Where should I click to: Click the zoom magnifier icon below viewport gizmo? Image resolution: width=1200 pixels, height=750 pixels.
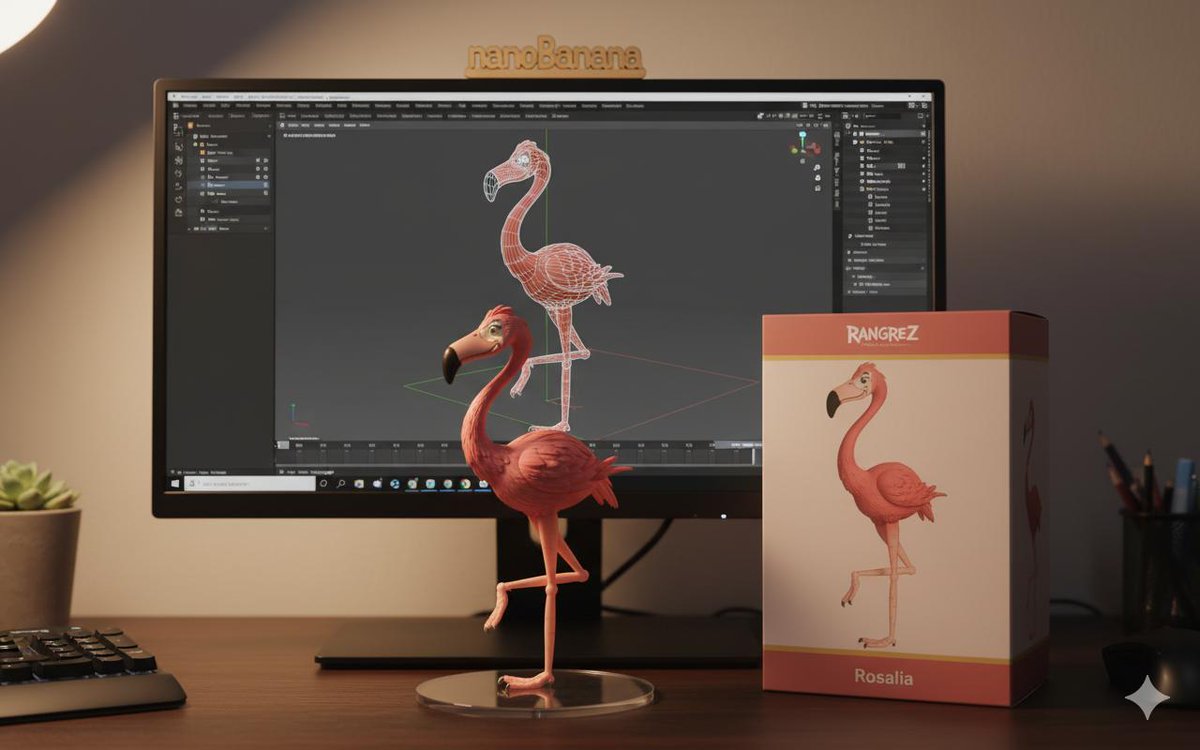[x=817, y=168]
